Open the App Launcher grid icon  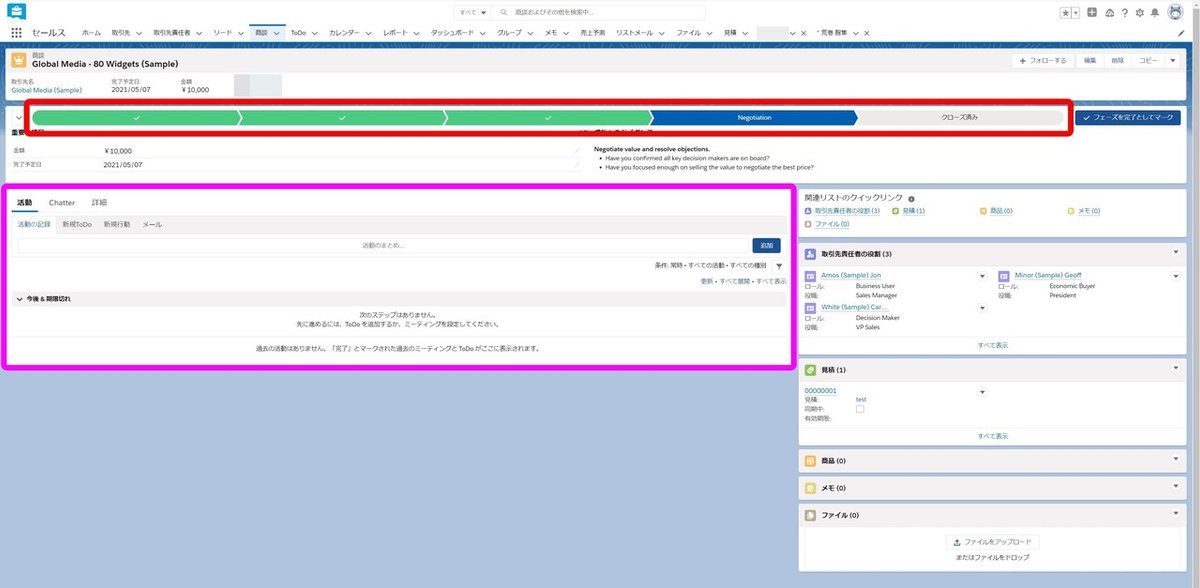pos(17,33)
